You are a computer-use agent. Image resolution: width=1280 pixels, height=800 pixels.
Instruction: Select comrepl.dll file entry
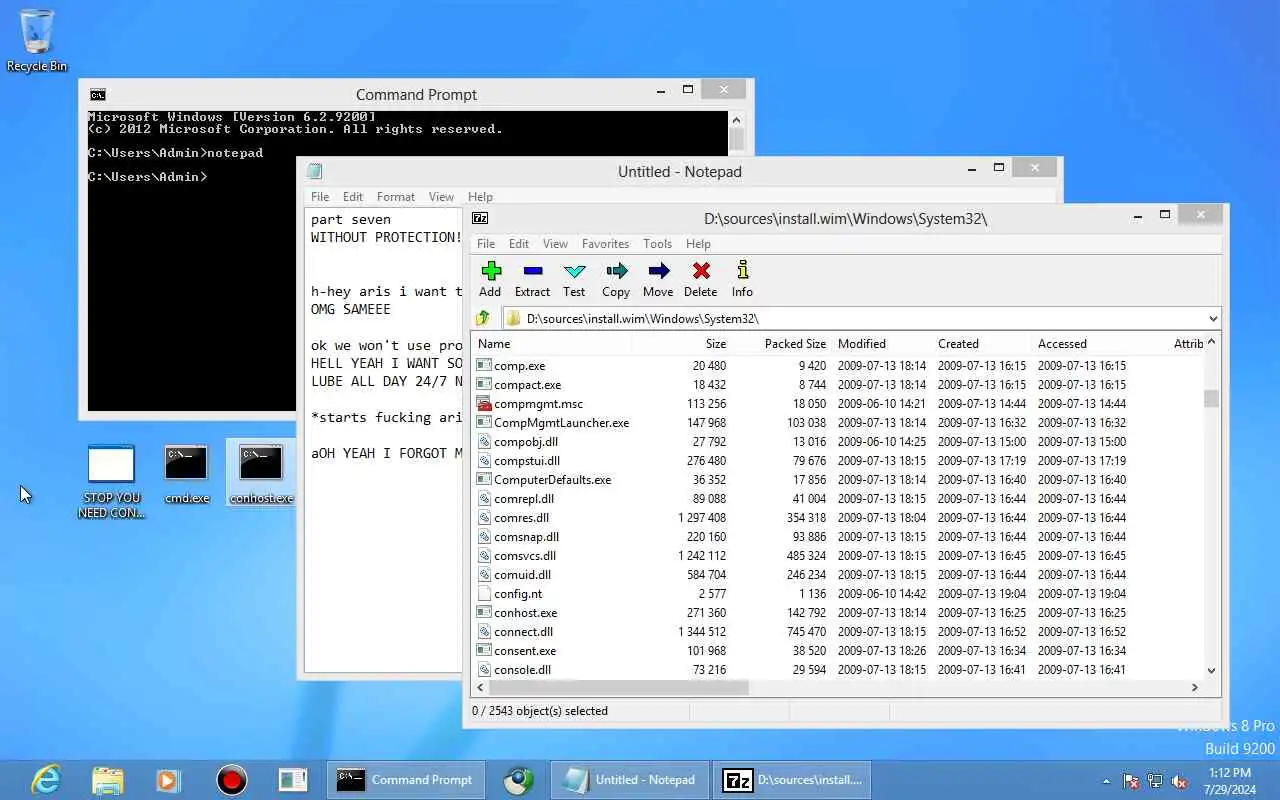[524, 499]
